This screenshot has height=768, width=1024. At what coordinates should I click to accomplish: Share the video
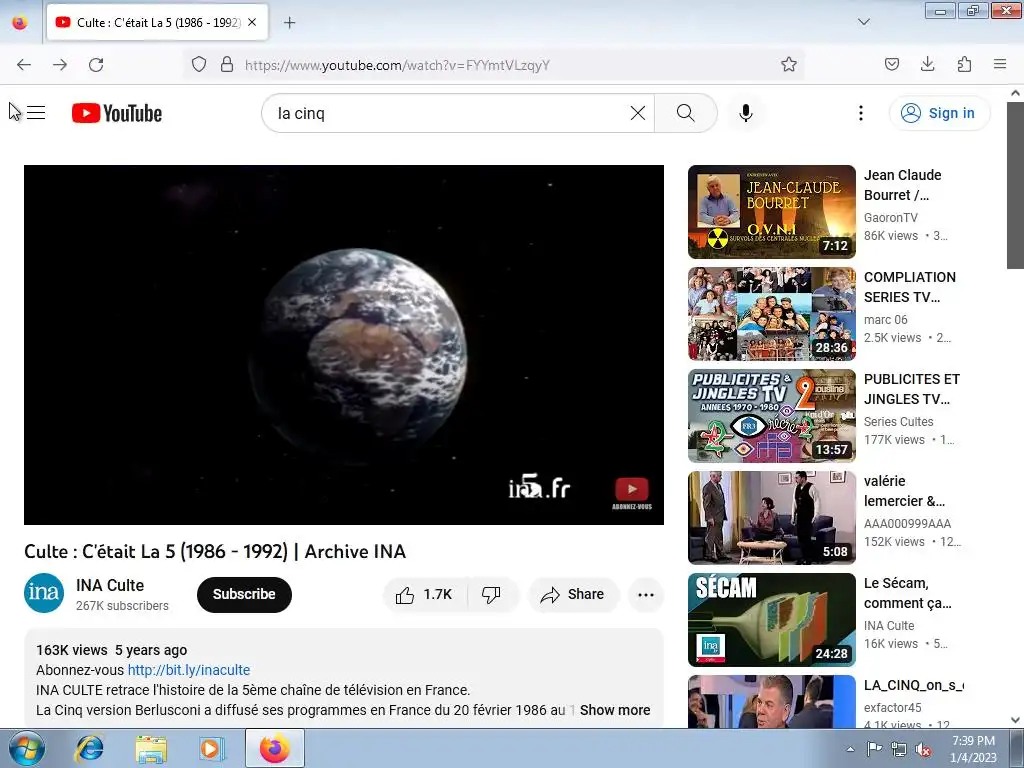[x=573, y=594]
